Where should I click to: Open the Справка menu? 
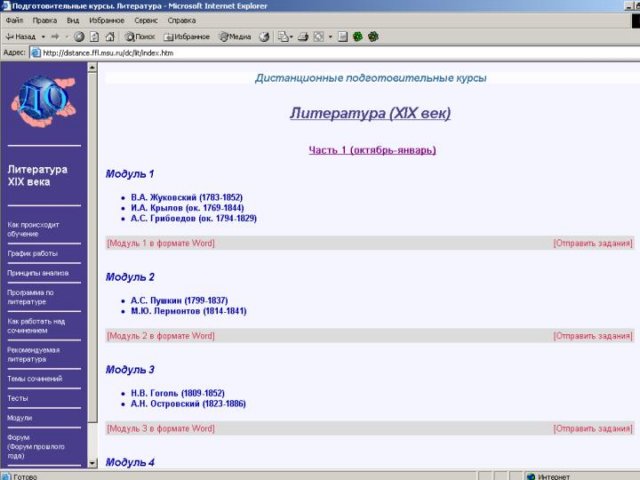tap(181, 20)
